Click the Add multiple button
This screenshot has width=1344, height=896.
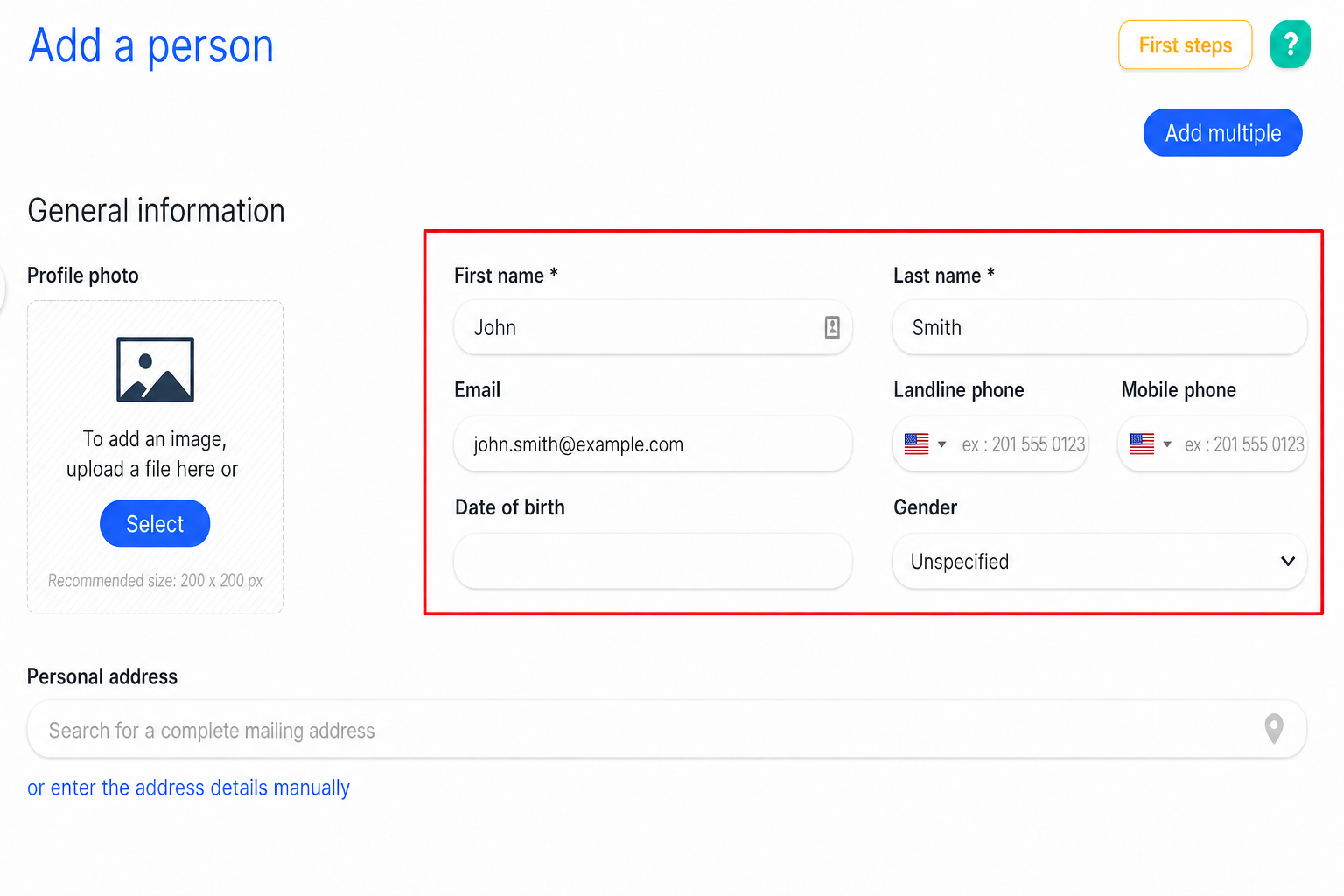[1222, 133]
